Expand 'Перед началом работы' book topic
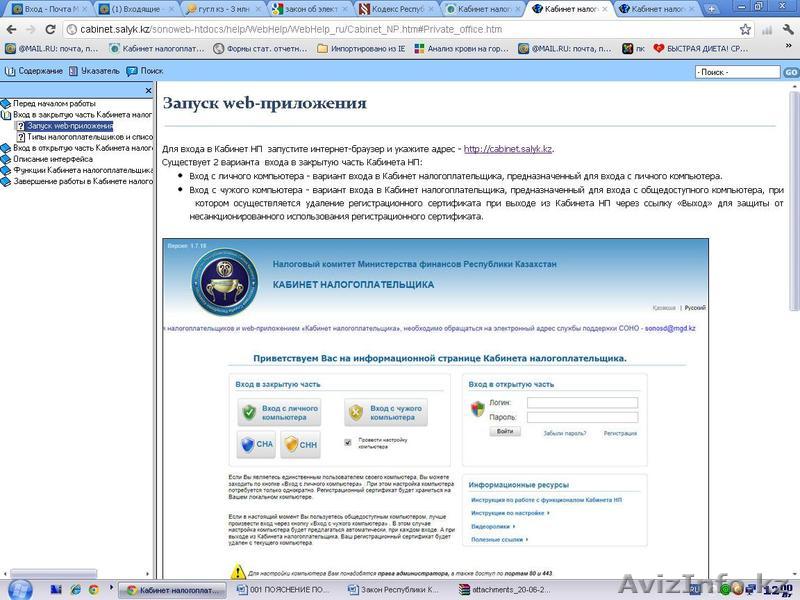Image resolution: width=800 pixels, height=600 pixels. pos(54,103)
